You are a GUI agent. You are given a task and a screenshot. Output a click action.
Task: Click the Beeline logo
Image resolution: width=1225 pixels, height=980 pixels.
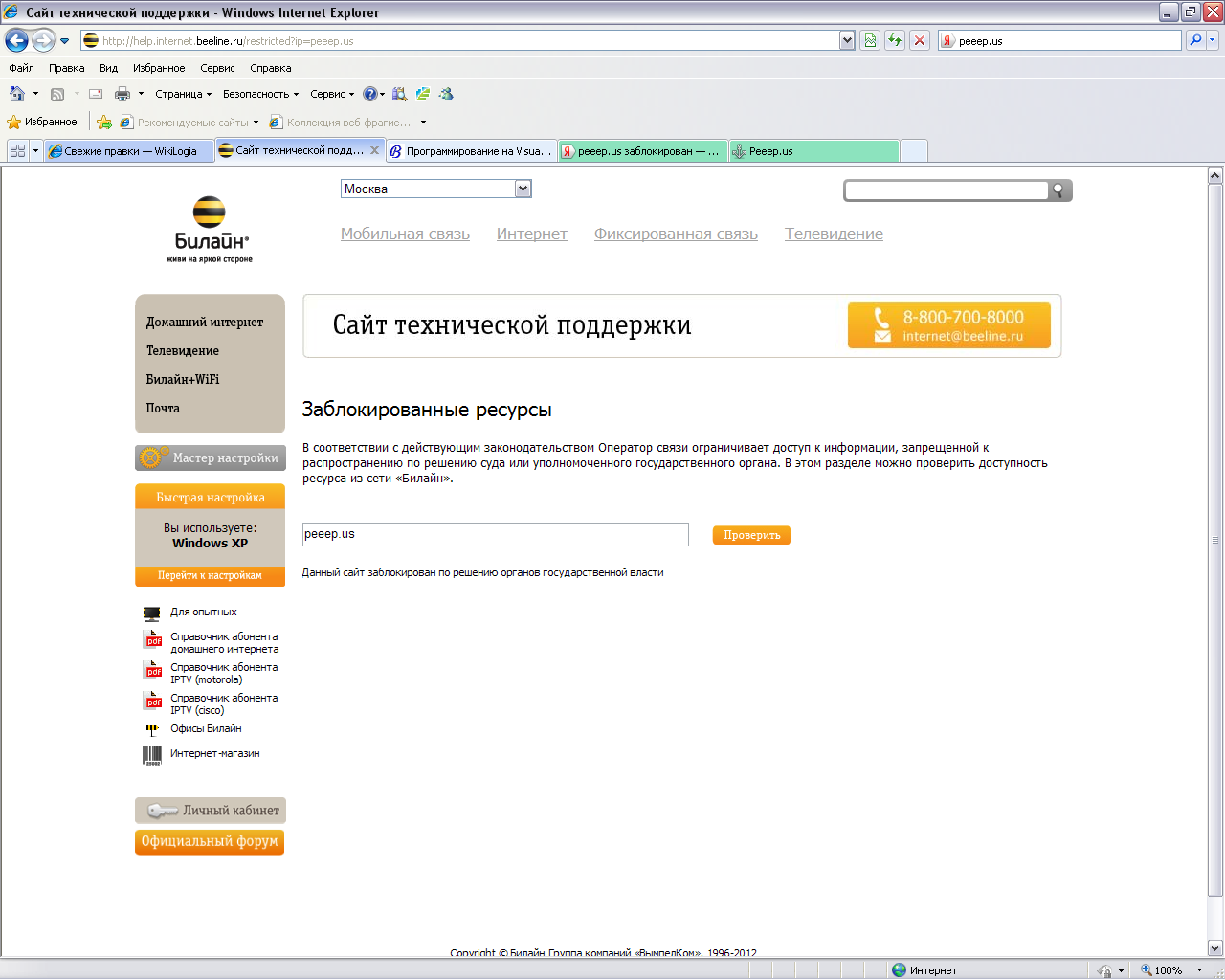coord(210,230)
